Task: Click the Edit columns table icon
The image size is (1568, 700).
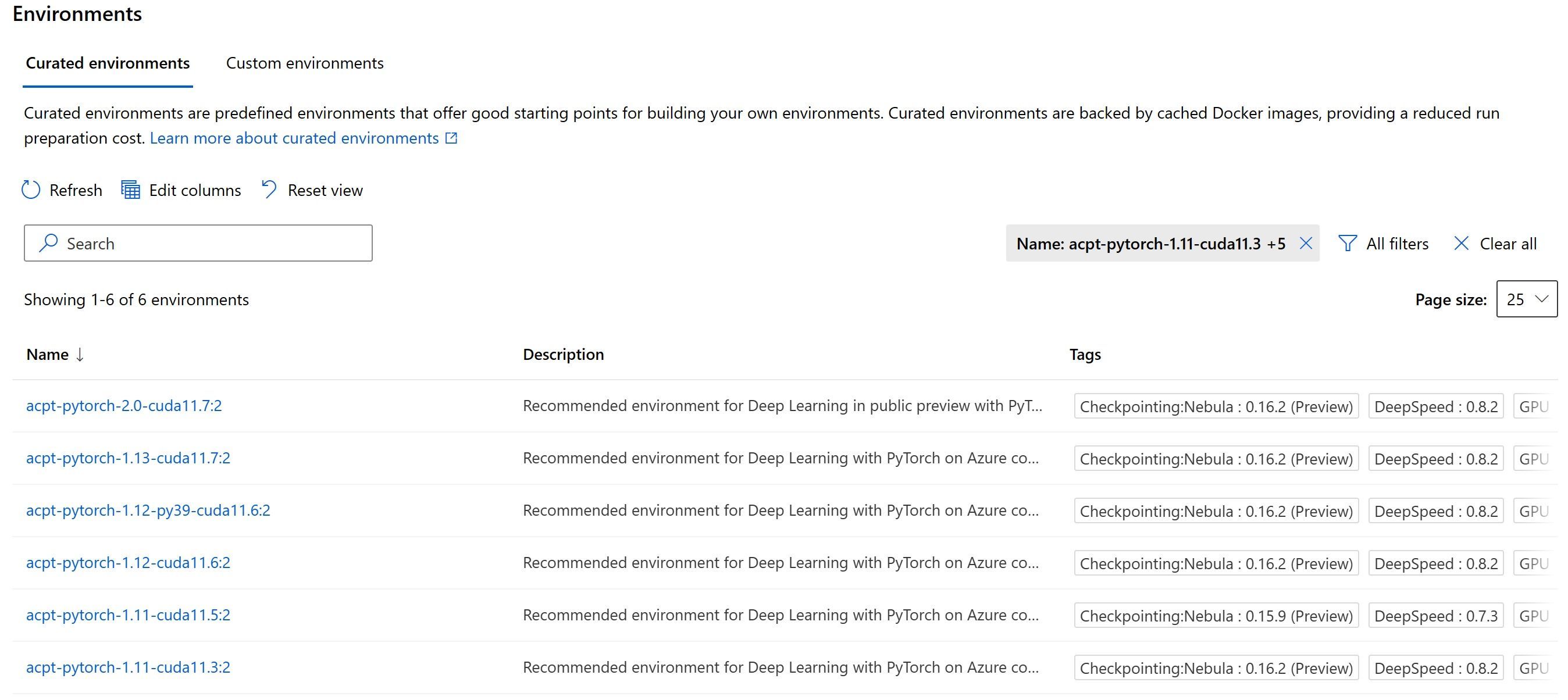Action: [x=130, y=190]
